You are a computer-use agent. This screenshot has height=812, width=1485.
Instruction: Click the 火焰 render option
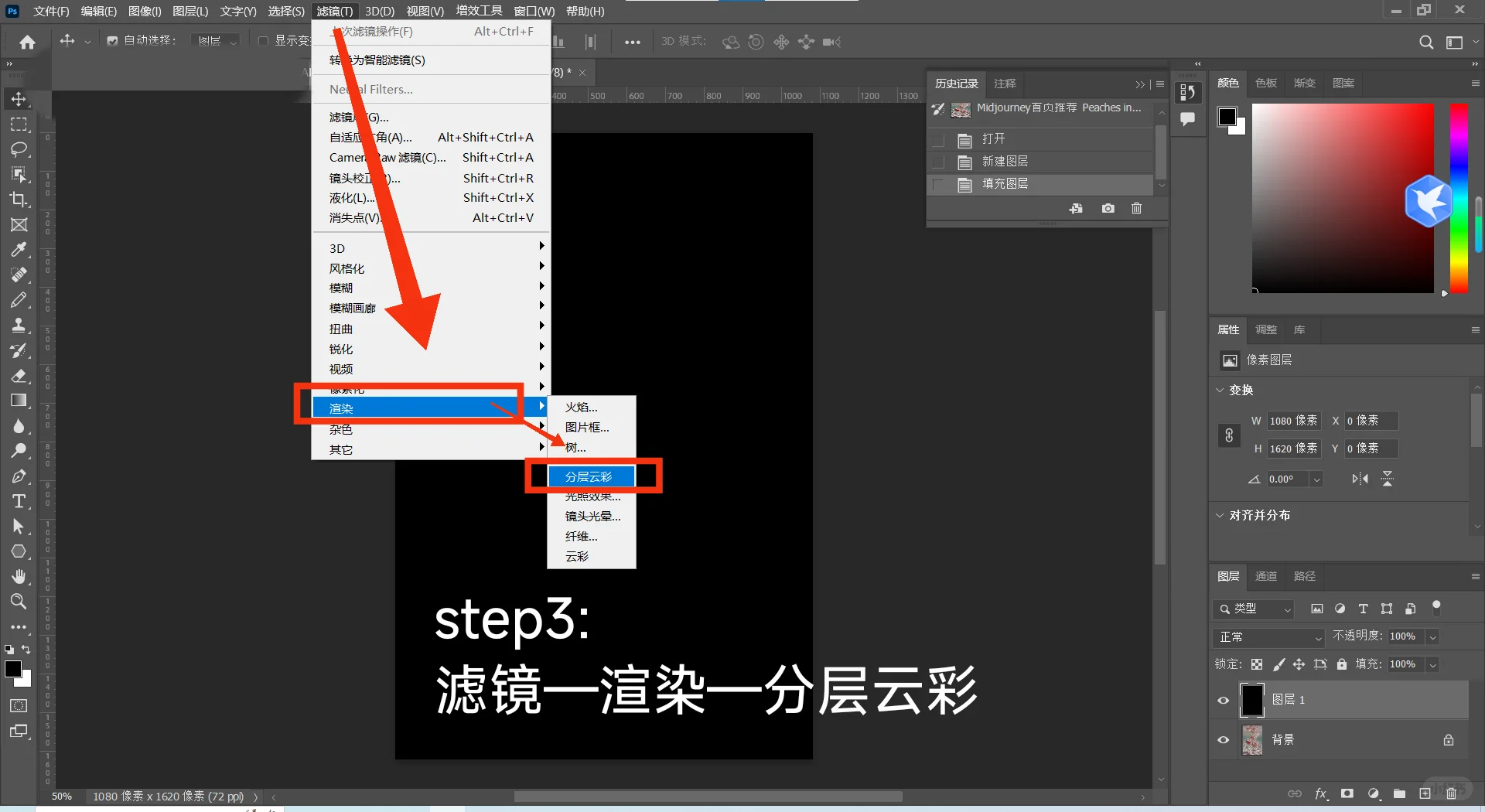592,408
